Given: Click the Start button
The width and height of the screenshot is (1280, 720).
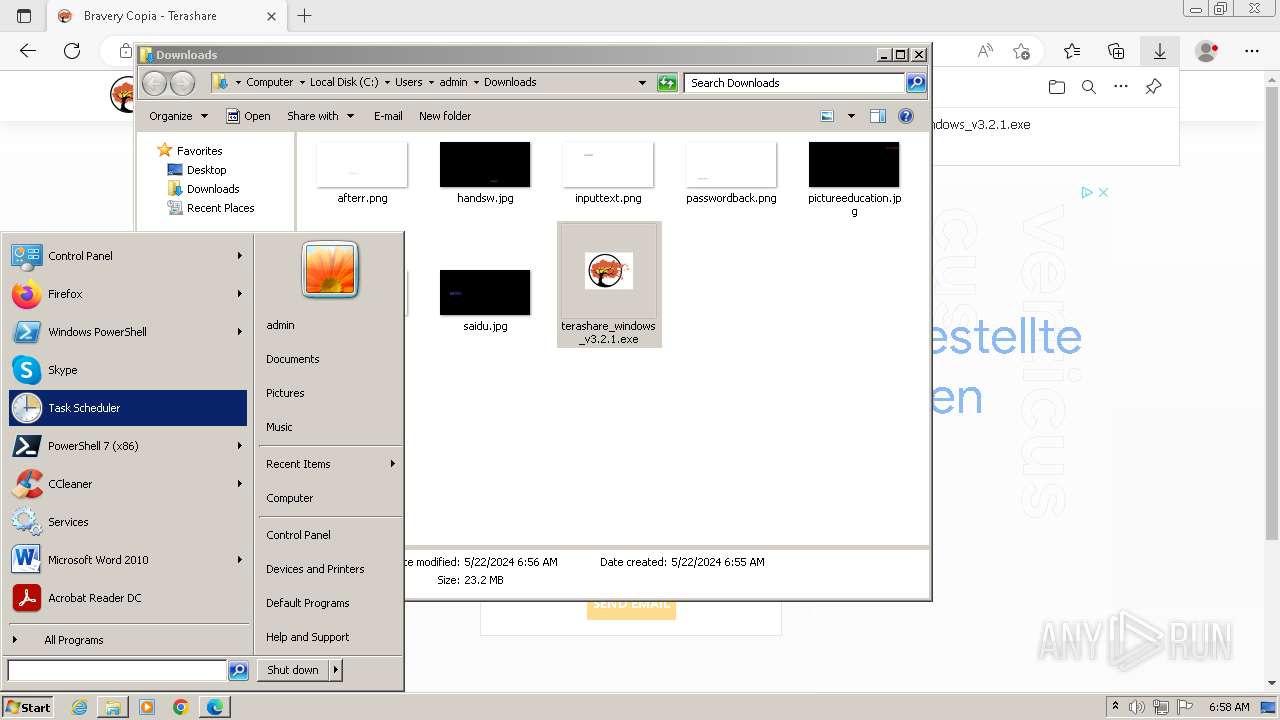Looking at the screenshot, I should click(x=28, y=707).
